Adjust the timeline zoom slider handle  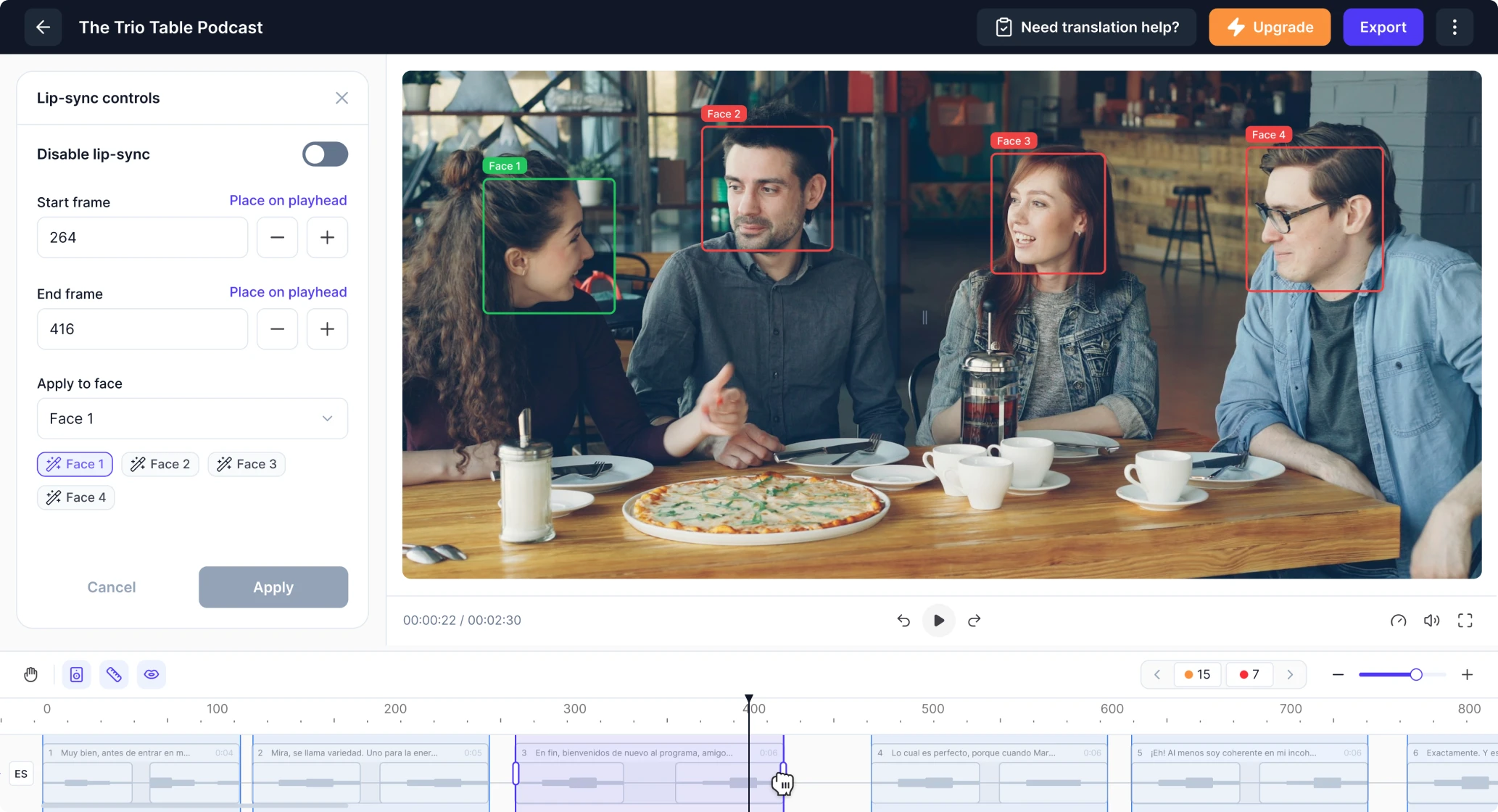coord(1415,674)
